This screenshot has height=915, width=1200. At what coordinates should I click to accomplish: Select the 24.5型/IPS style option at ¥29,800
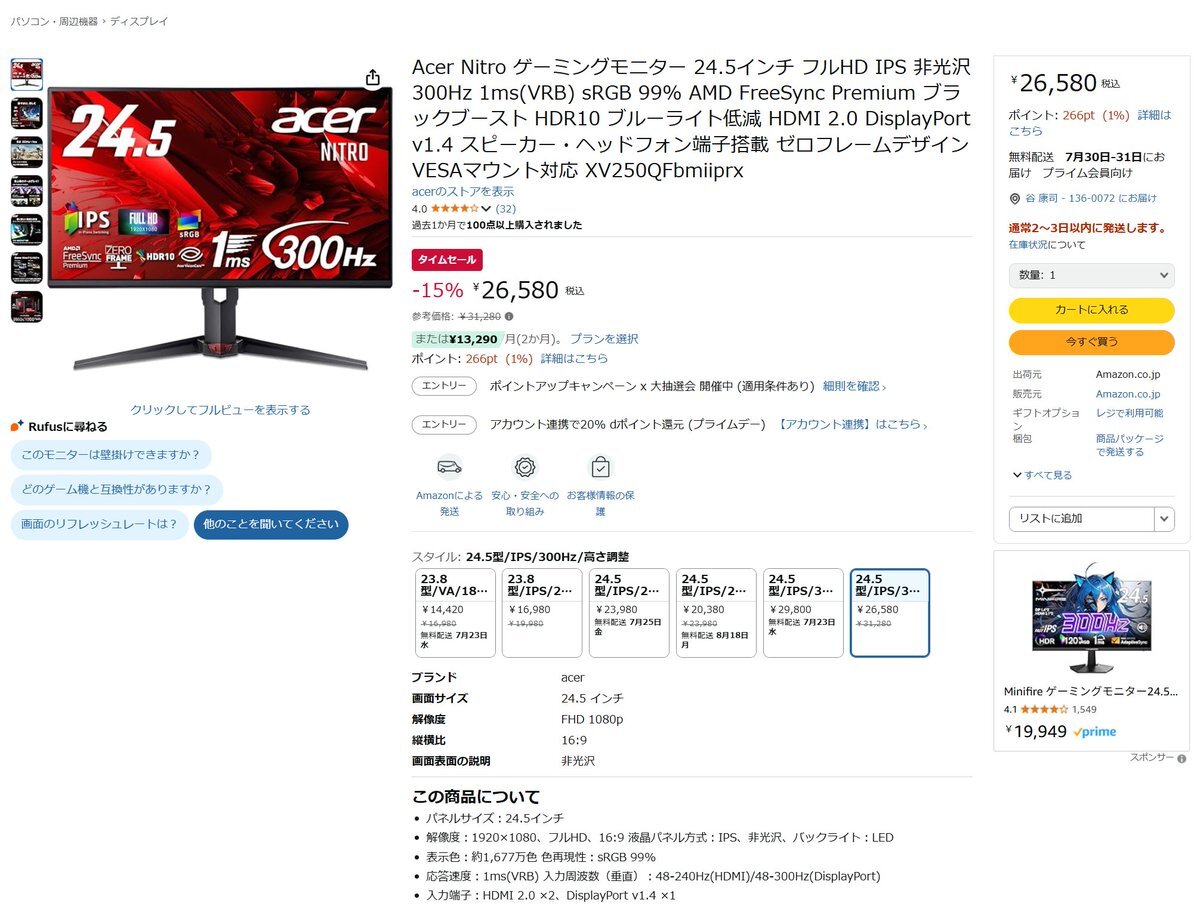click(803, 613)
